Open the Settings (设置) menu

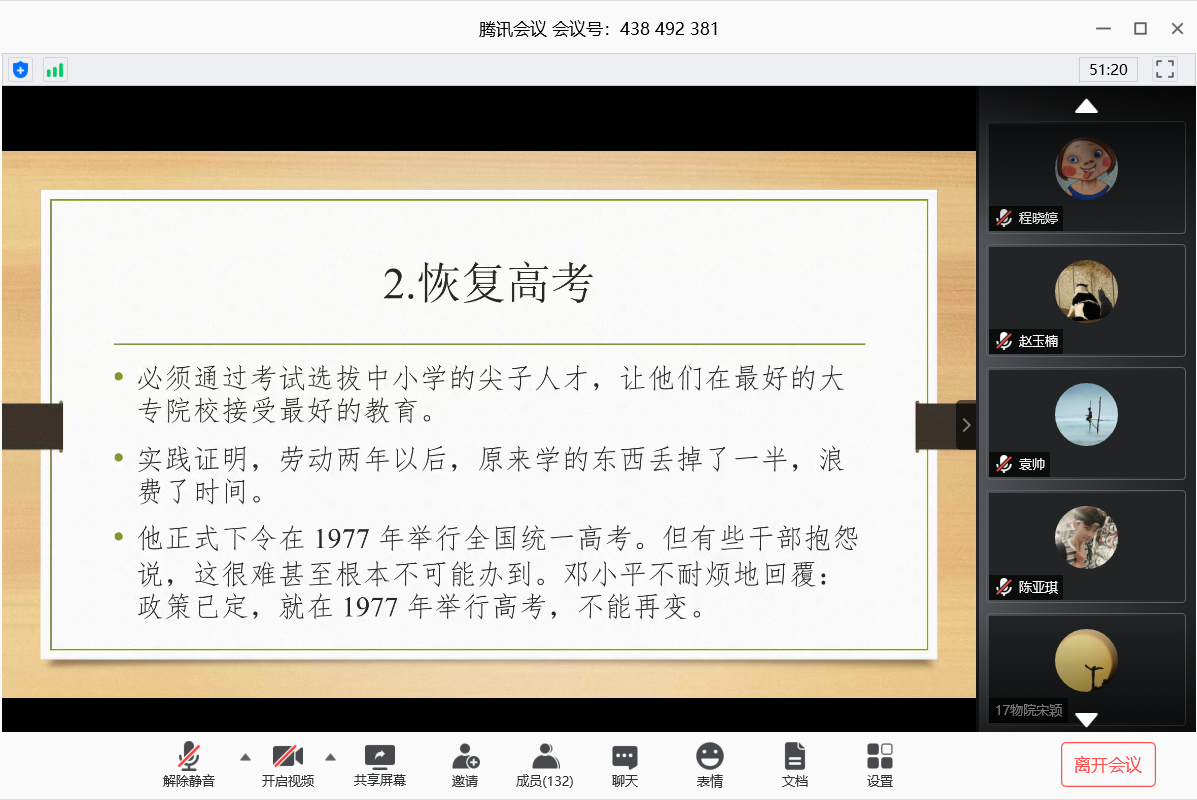point(880,766)
